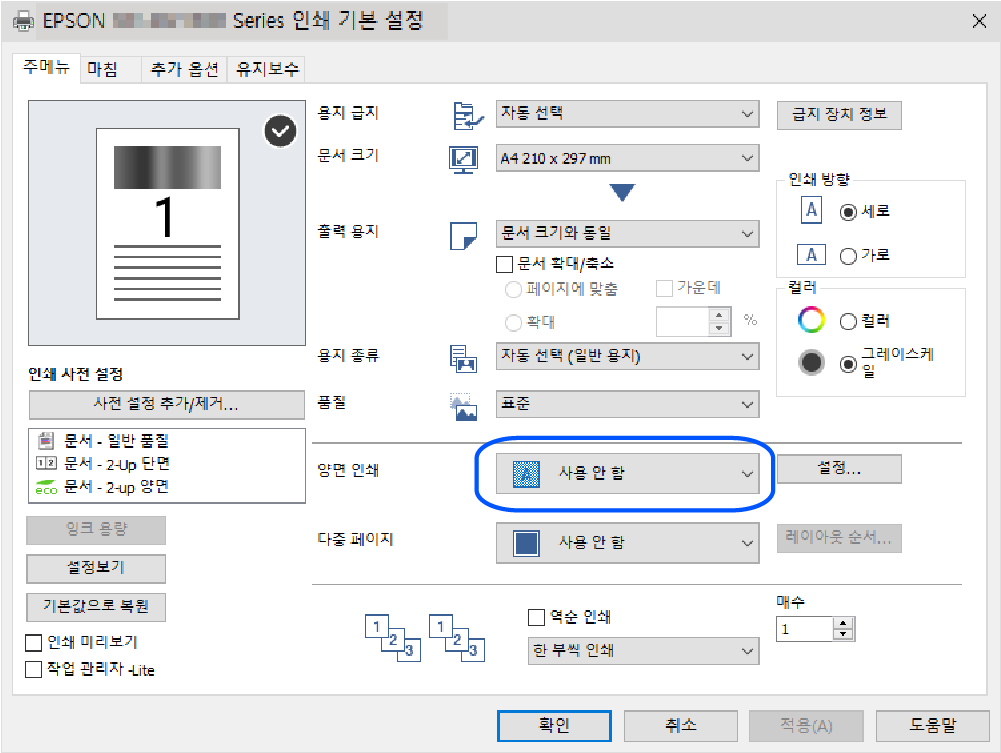1001x753 pixels.
Task: Open the 문서 크기 A4 dropdown
Action: coord(627,158)
